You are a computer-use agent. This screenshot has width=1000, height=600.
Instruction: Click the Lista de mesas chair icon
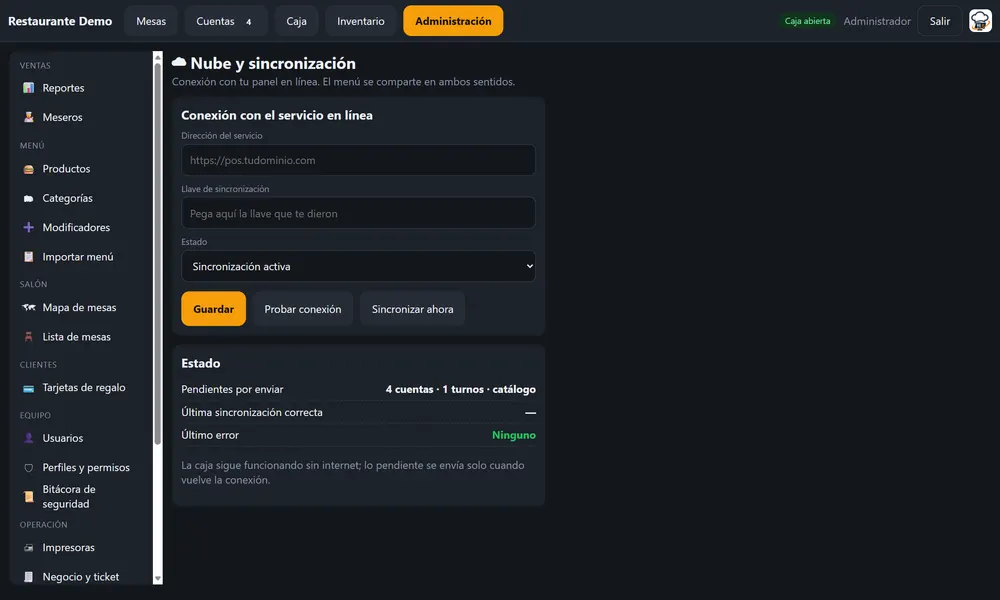pos(29,337)
